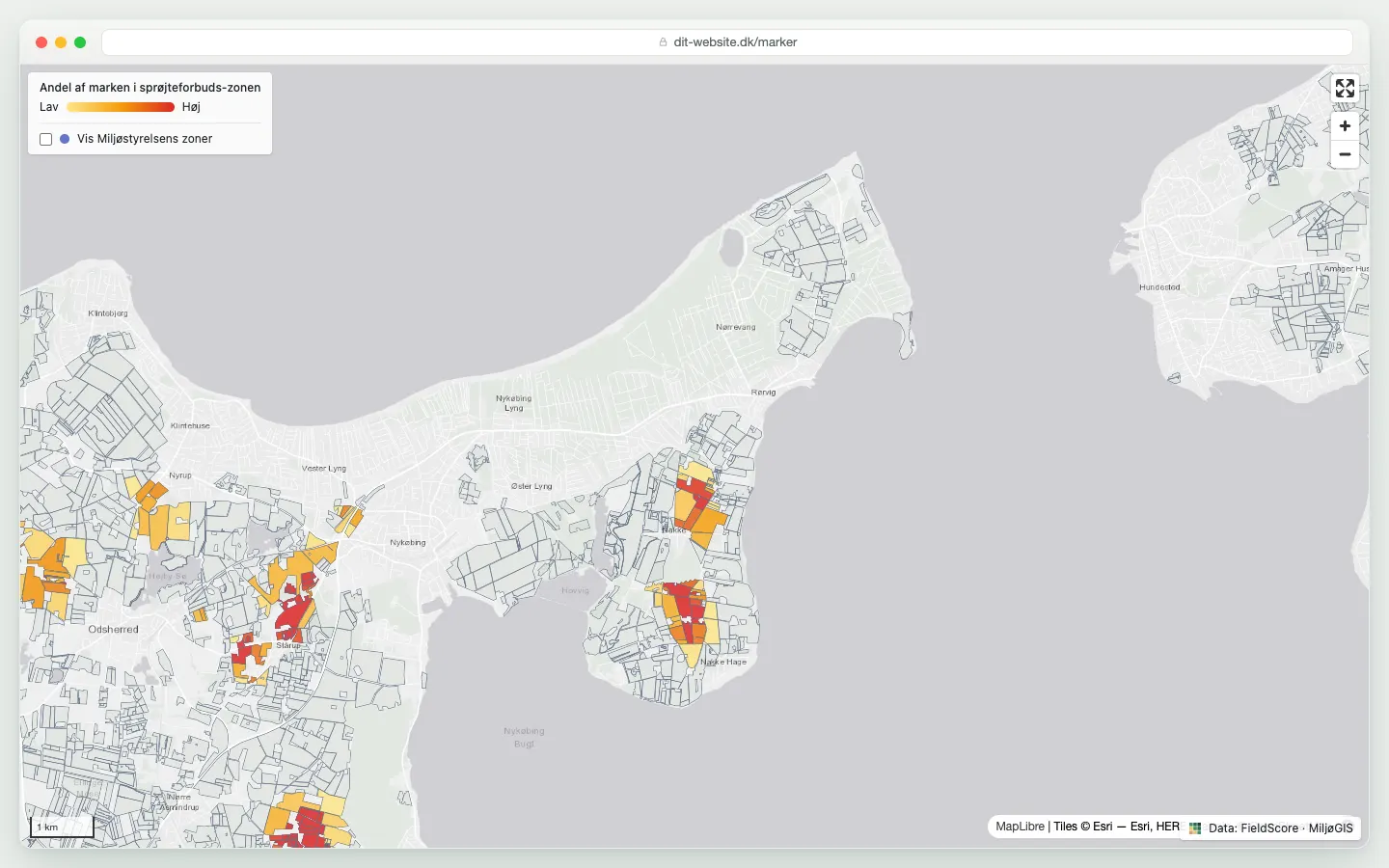The height and width of the screenshot is (868, 1389).
Task: Click the 'Data: FieldScore · MiljøGIS' credit
Action: point(1280,827)
